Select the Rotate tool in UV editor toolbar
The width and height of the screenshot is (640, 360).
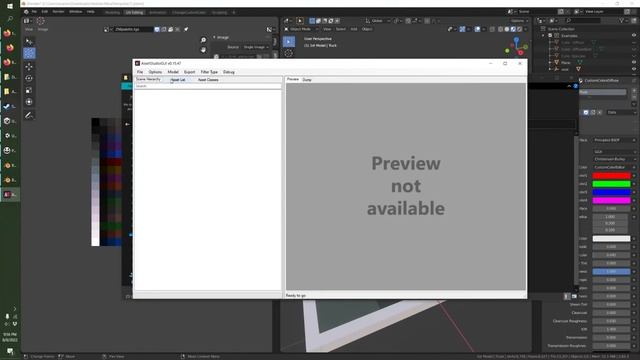(x=29, y=78)
